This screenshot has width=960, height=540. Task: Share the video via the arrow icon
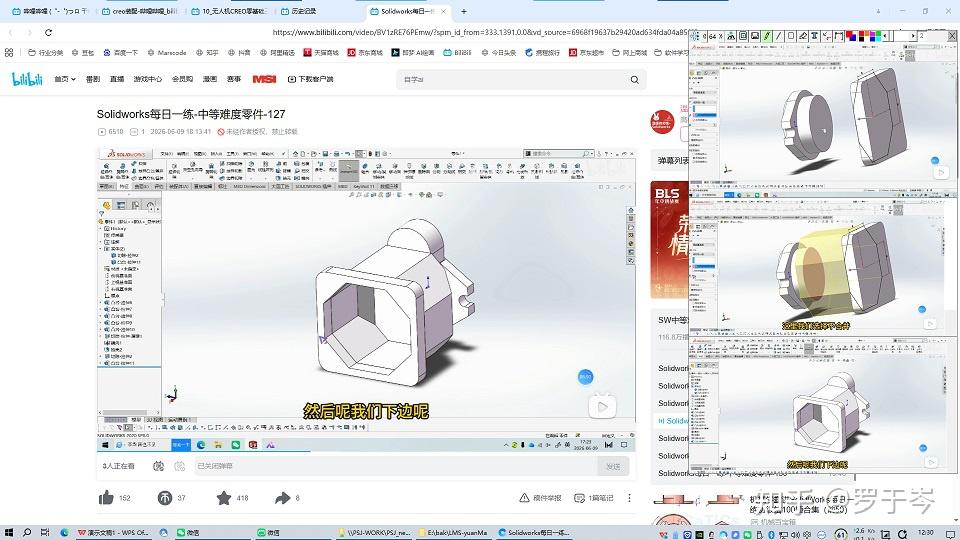coord(282,498)
